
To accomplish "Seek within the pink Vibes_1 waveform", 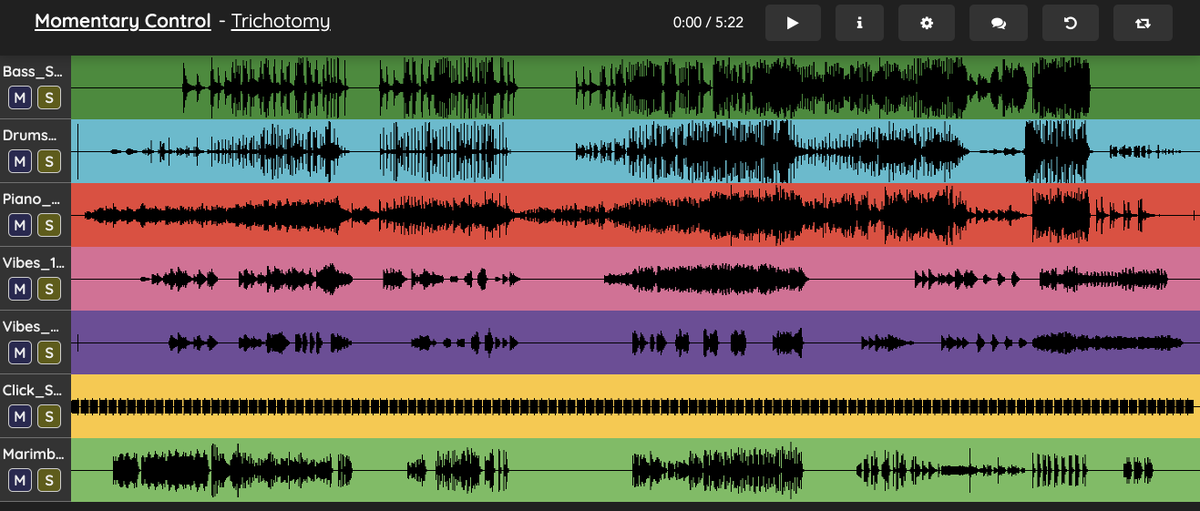I will [x=636, y=279].
